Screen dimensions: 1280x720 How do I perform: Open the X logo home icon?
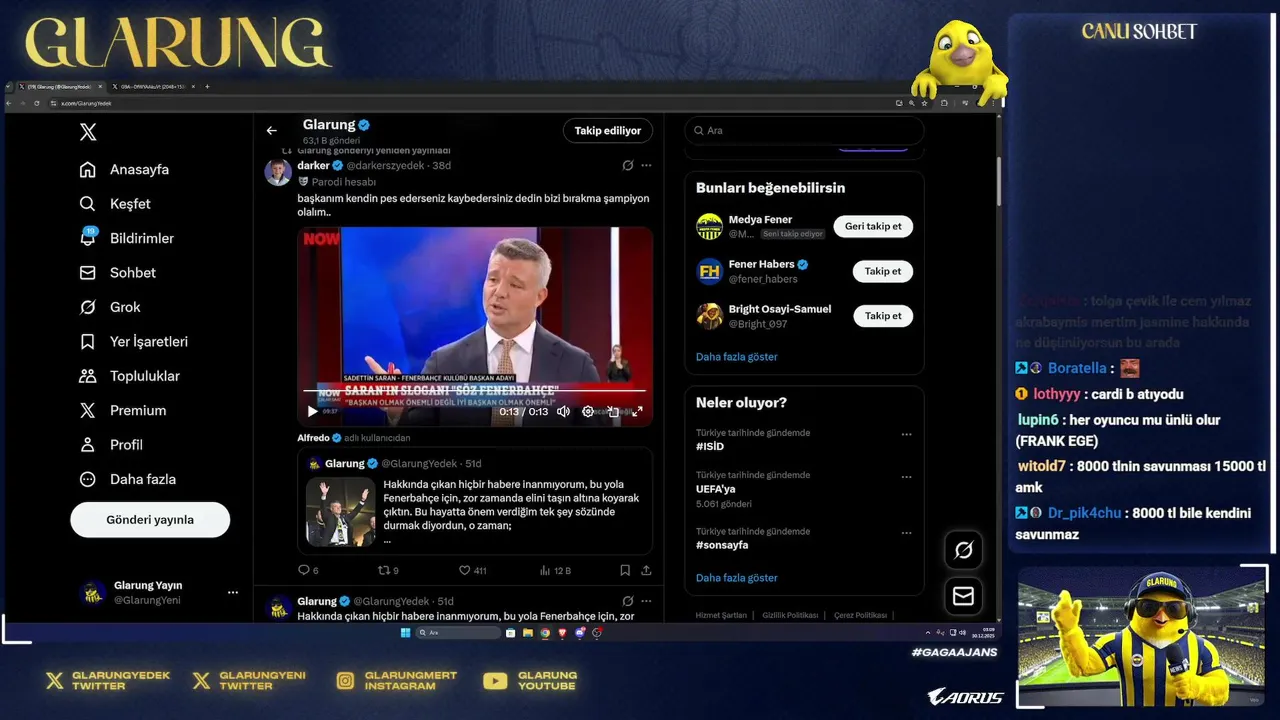(88, 132)
